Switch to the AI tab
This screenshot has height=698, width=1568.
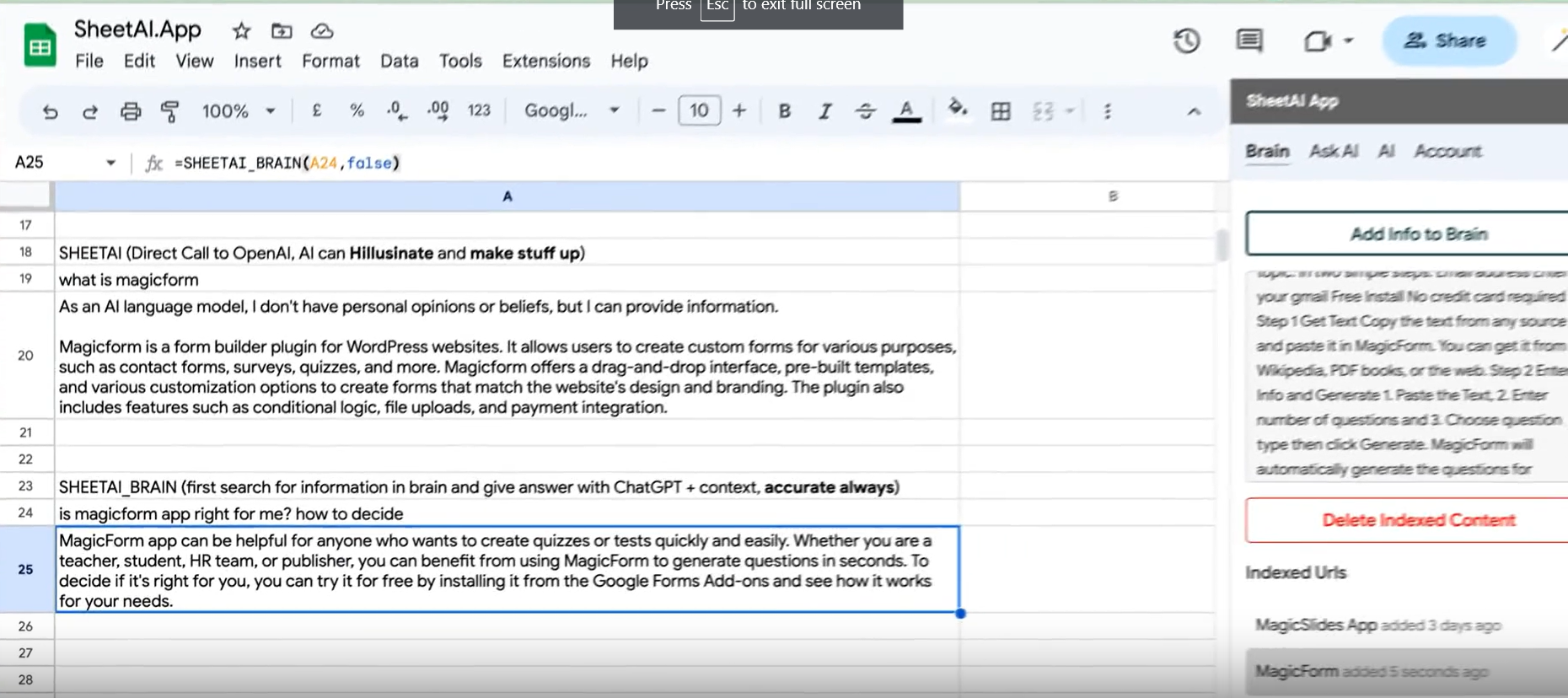pos(1387,151)
